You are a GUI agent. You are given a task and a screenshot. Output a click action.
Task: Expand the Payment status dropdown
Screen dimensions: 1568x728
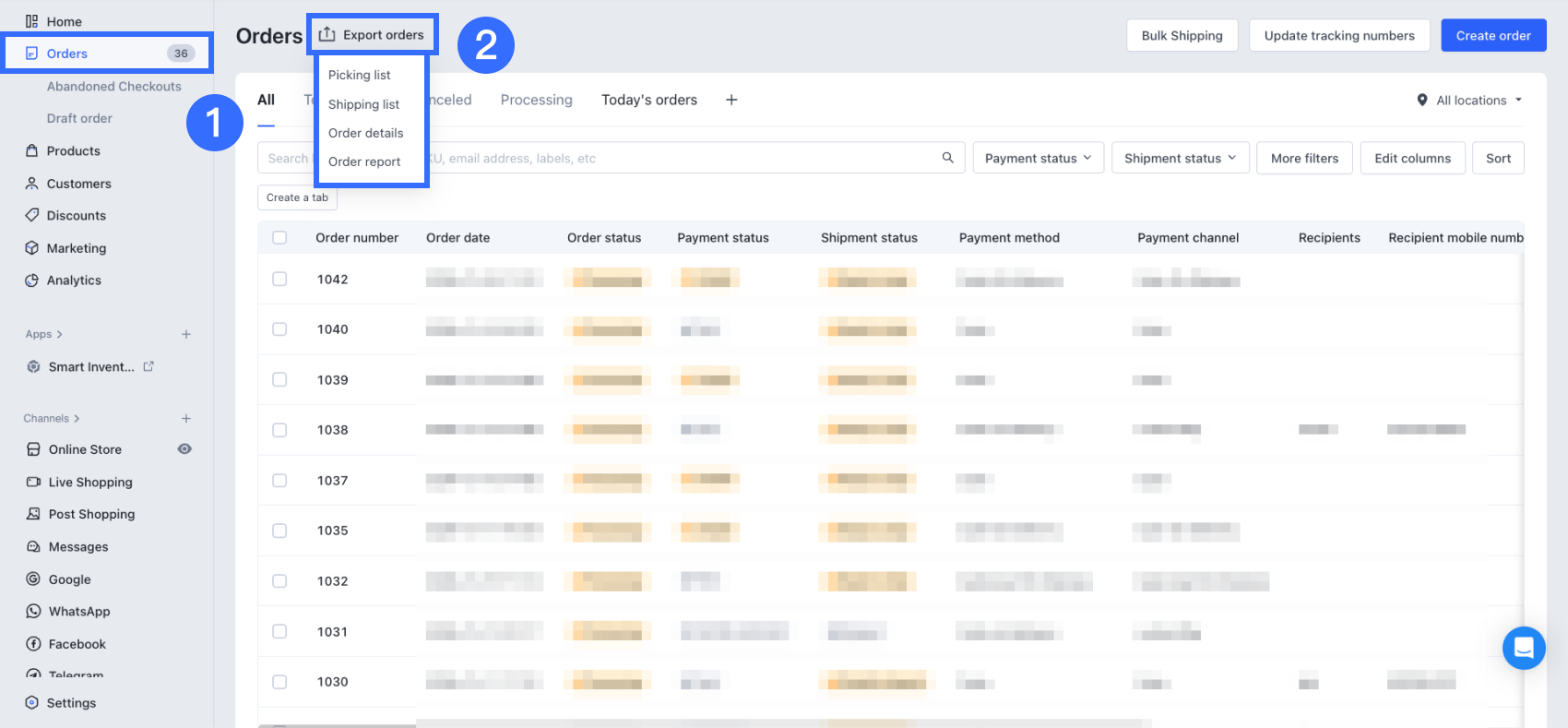[1038, 158]
